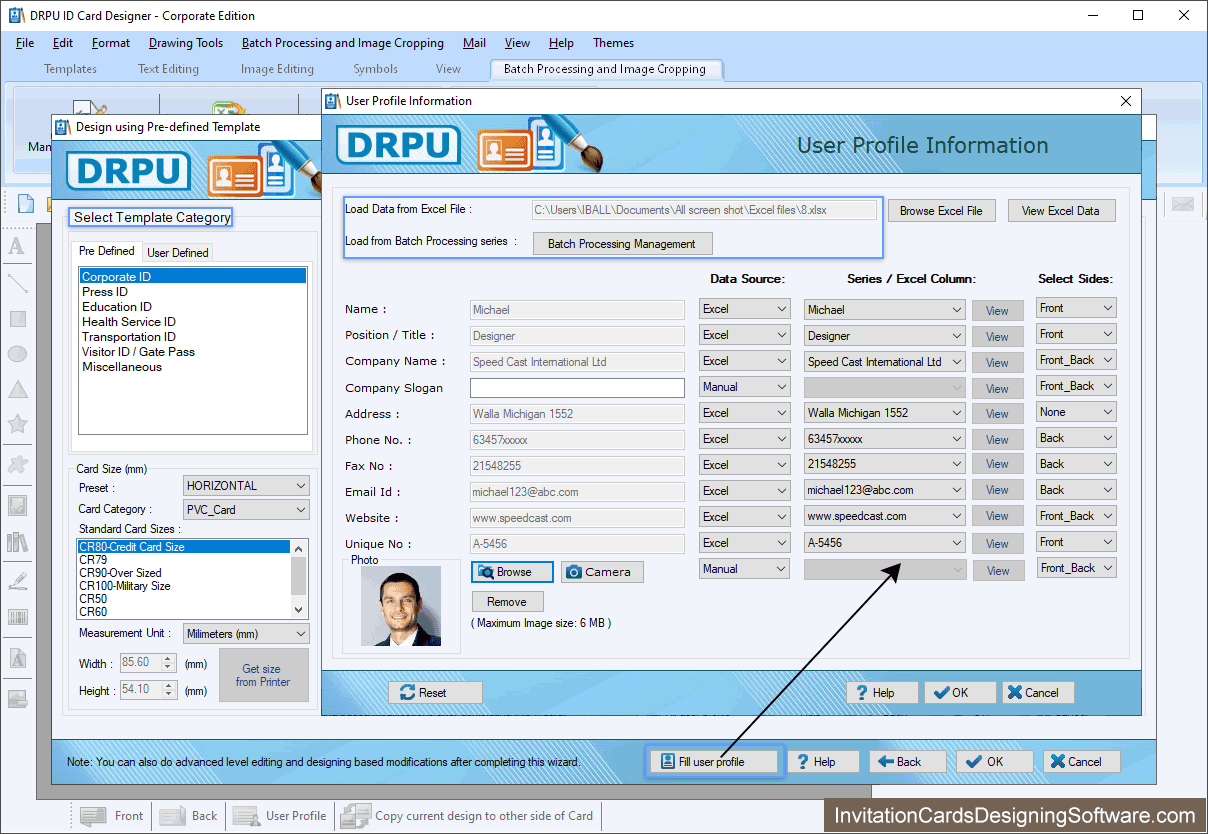Click View Excel Data button
This screenshot has height=834, width=1208.
(x=1061, y=211)
